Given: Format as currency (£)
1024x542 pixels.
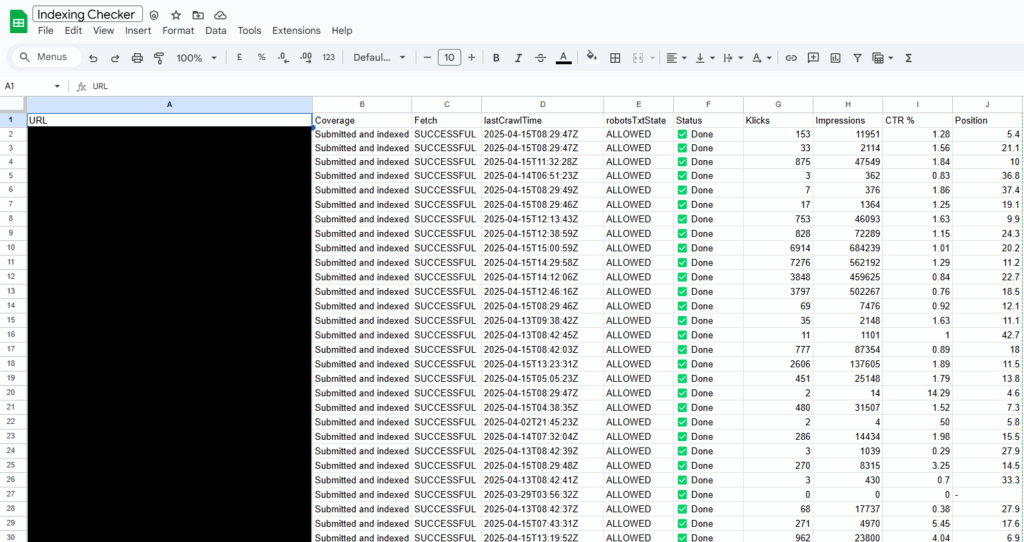Looking at the screenshot, I should (x=240, y=57).
